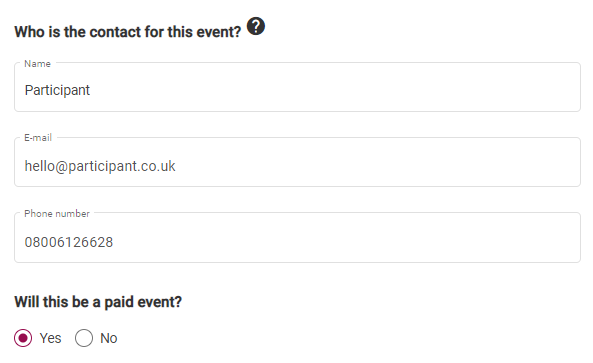Open the help tooltip beside contact heading
The width and height of the screenshot is (593, 363).
tap(256, 26)
